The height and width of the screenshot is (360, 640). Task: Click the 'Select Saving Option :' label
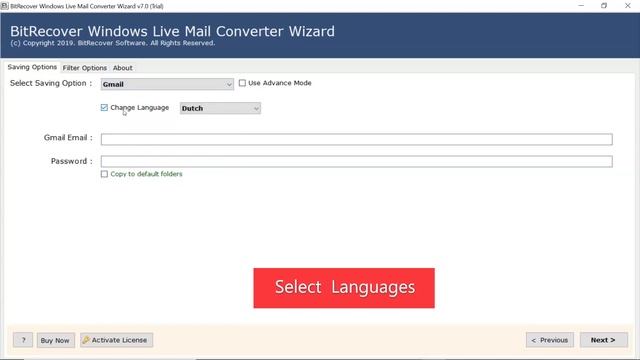click(x=51, y=83)
